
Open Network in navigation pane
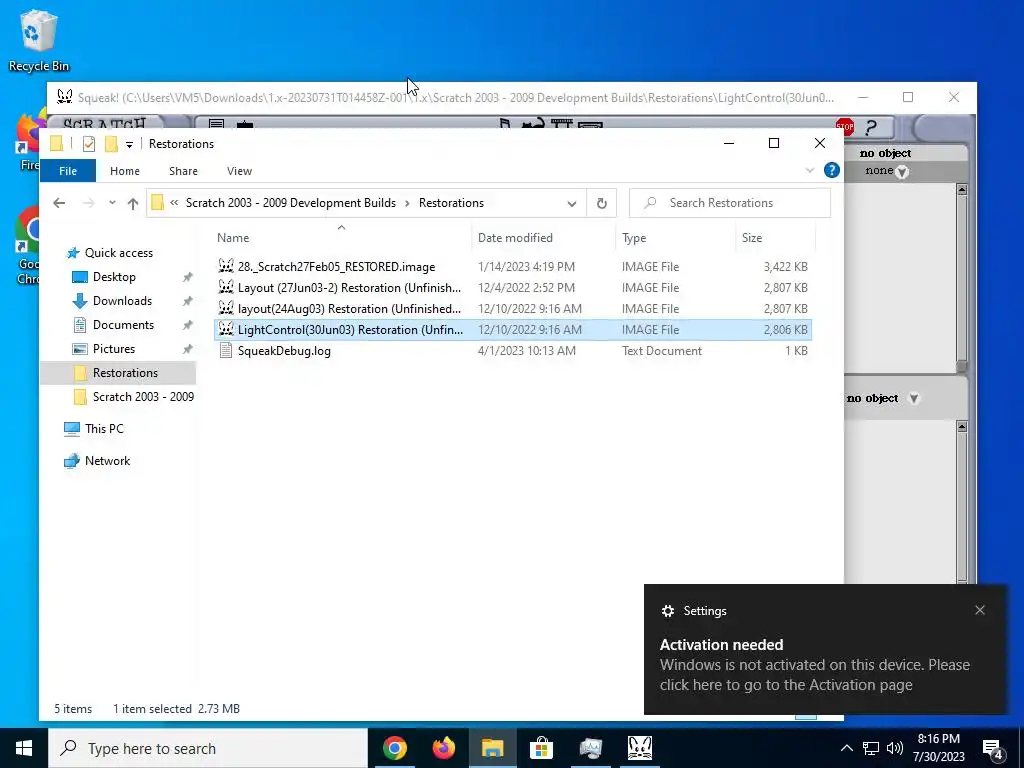tap(107, 461)
